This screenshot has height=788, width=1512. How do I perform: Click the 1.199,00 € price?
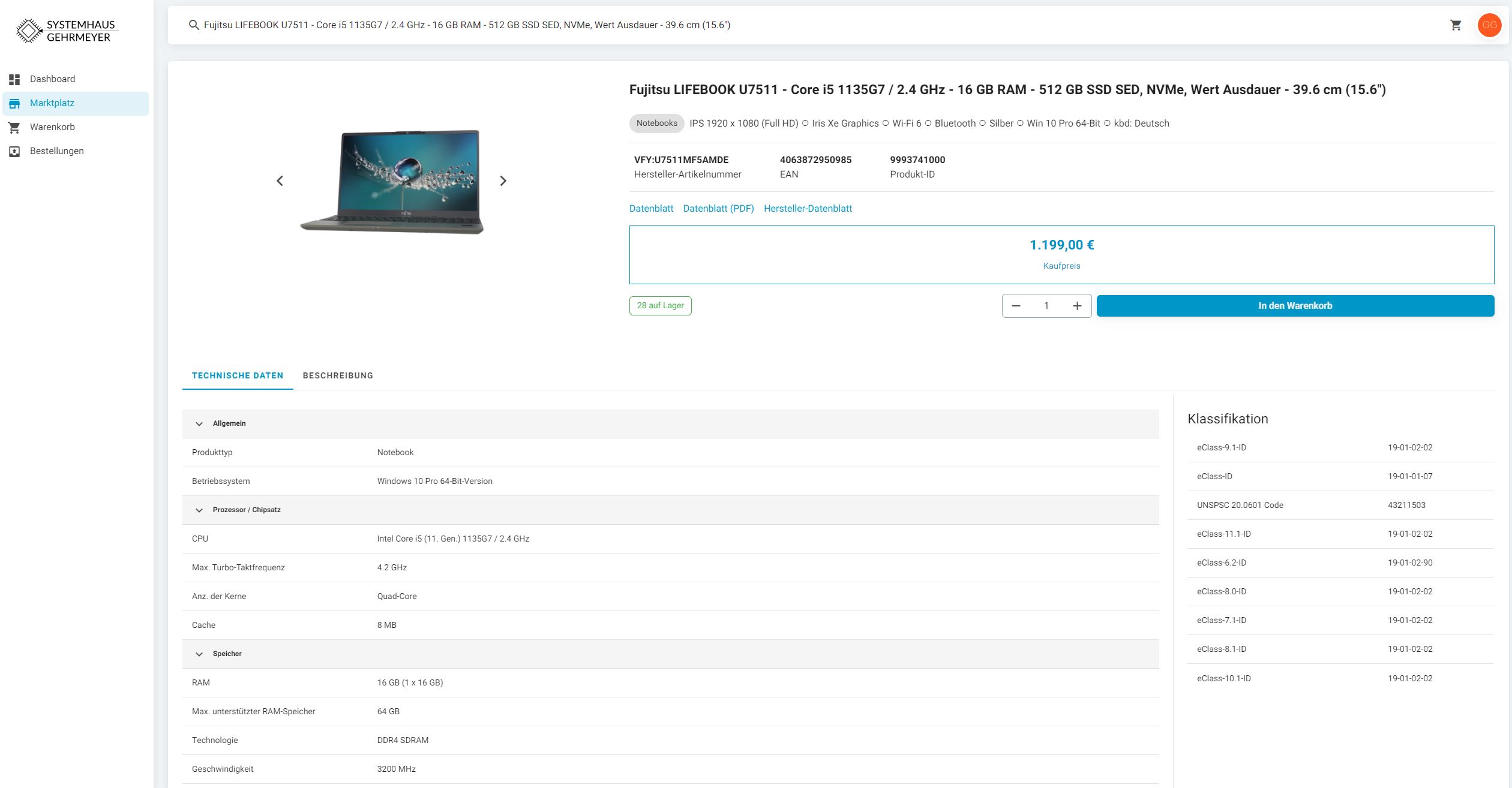[1061, 245]
